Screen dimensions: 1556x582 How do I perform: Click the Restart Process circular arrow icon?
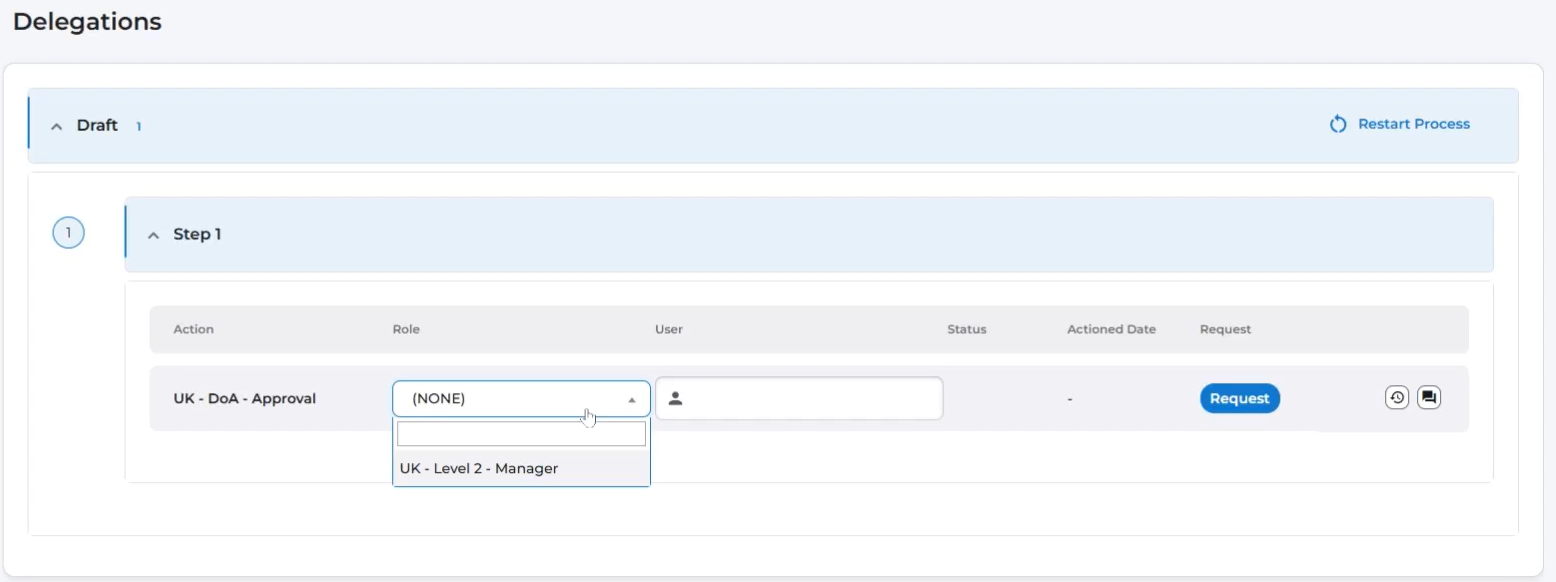click(x=1338, y=124)
